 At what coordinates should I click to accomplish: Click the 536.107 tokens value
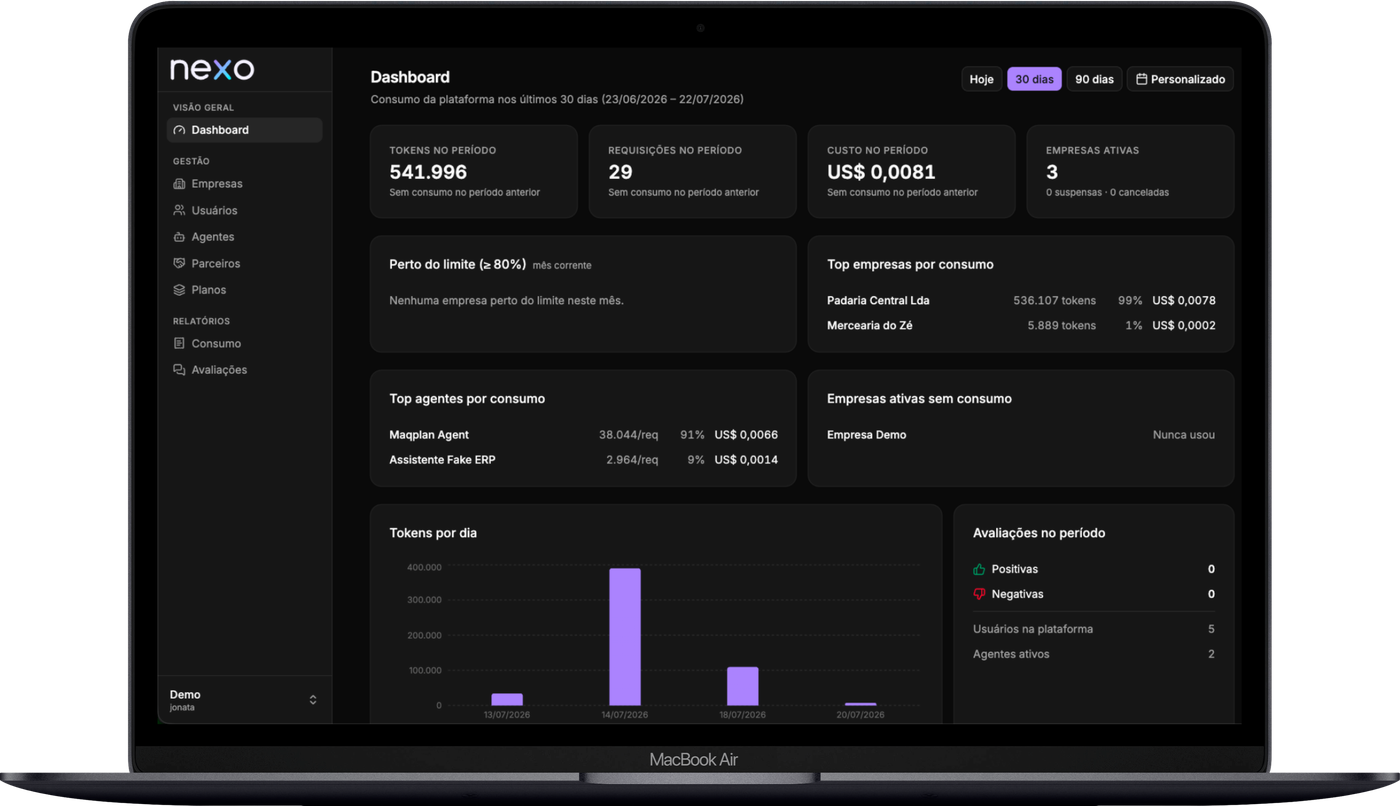pyautogui.click(x=1054, y=300)
